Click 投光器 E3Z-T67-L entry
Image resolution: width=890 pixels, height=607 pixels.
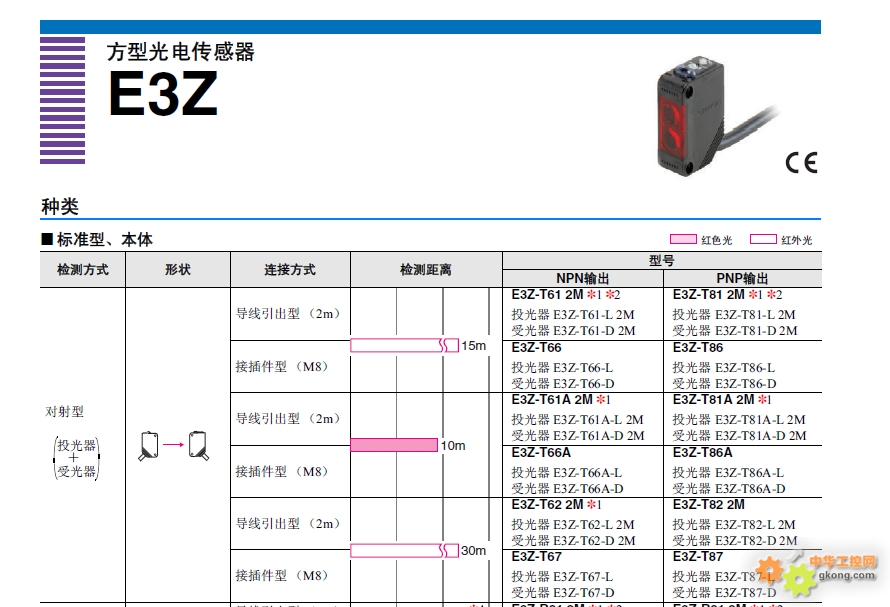click(562, 576)
